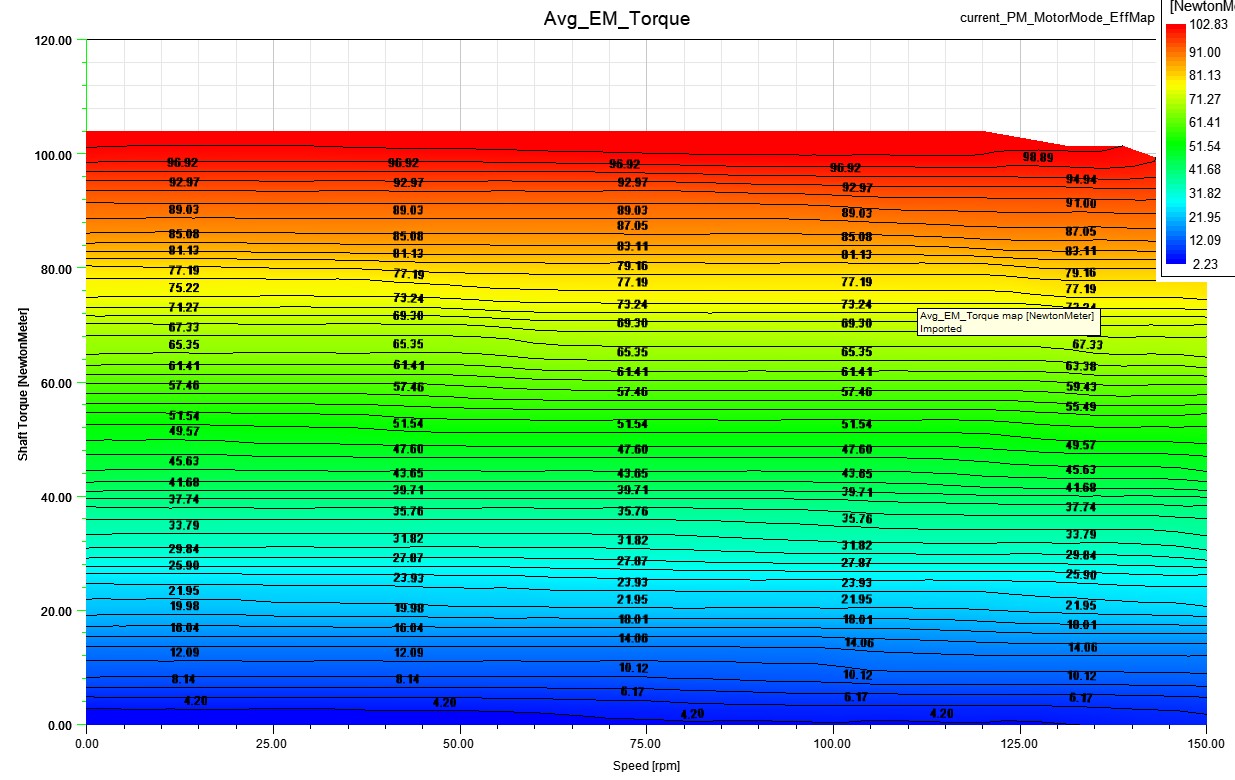Click contour label 94.94
This screenshot has height=780, width=1235.
[1081, 179]
